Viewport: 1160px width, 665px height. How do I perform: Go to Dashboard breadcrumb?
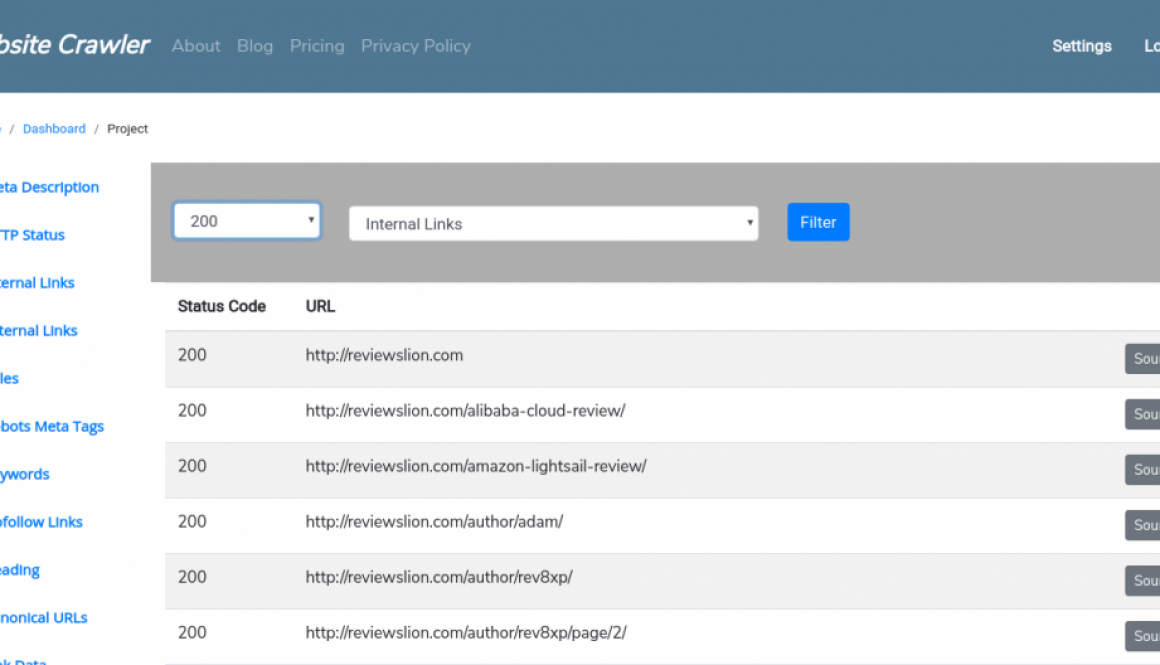[x=54, y=129]
